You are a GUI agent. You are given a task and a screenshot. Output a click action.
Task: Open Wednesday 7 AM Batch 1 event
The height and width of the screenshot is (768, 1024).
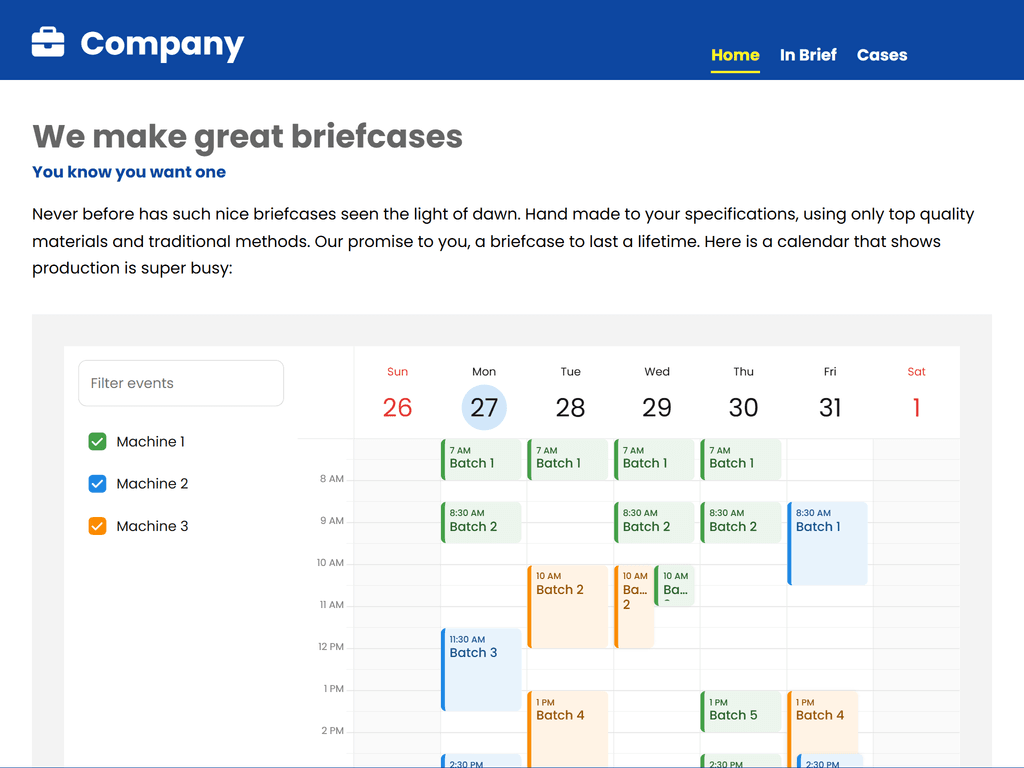(x=654, y=459)
